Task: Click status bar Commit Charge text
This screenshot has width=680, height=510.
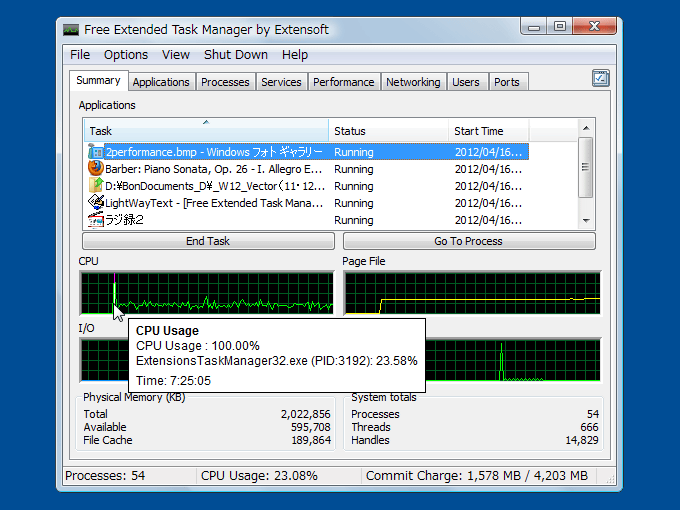Action: coord(477,476)
